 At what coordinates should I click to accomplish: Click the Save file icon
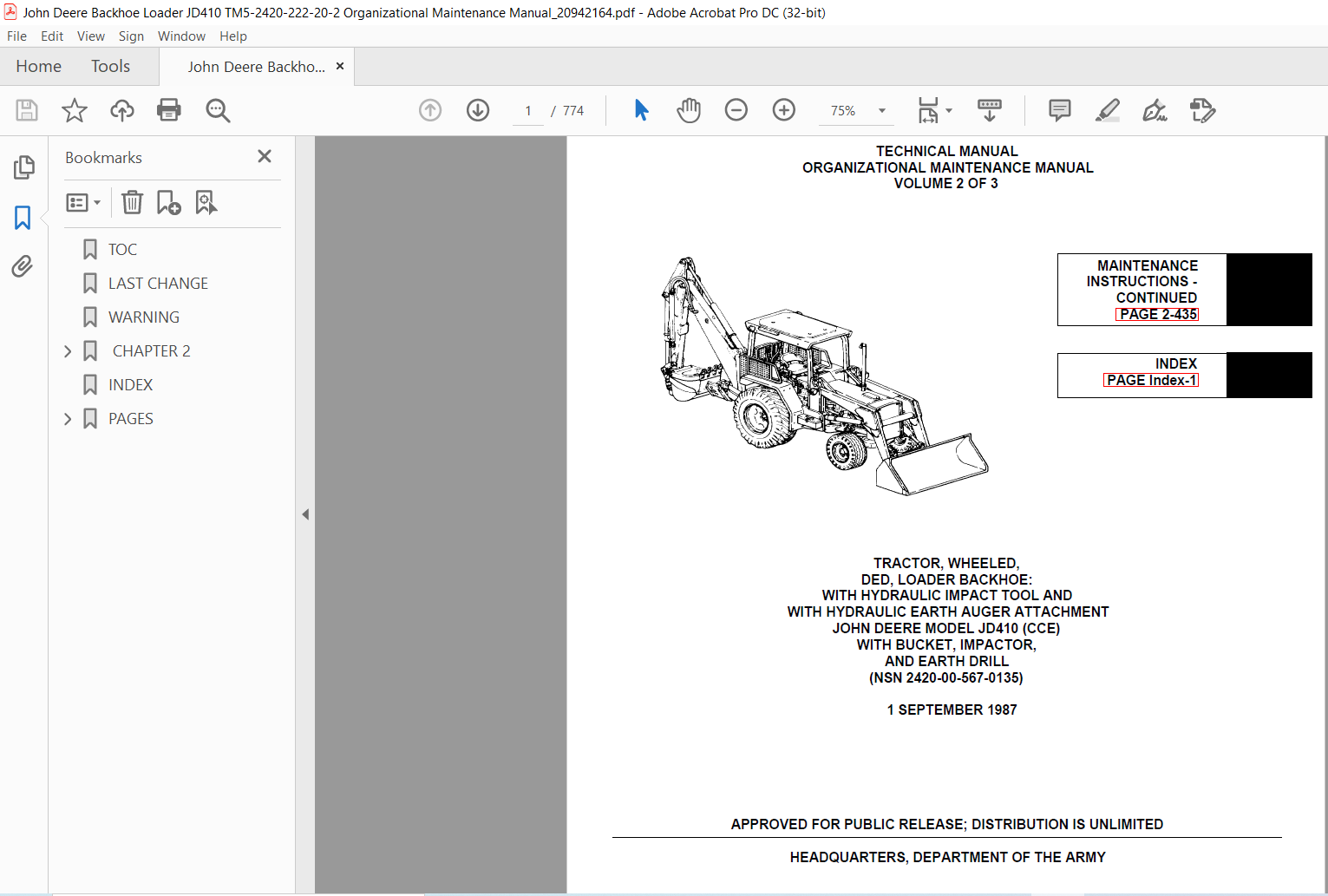pos(27,110)
